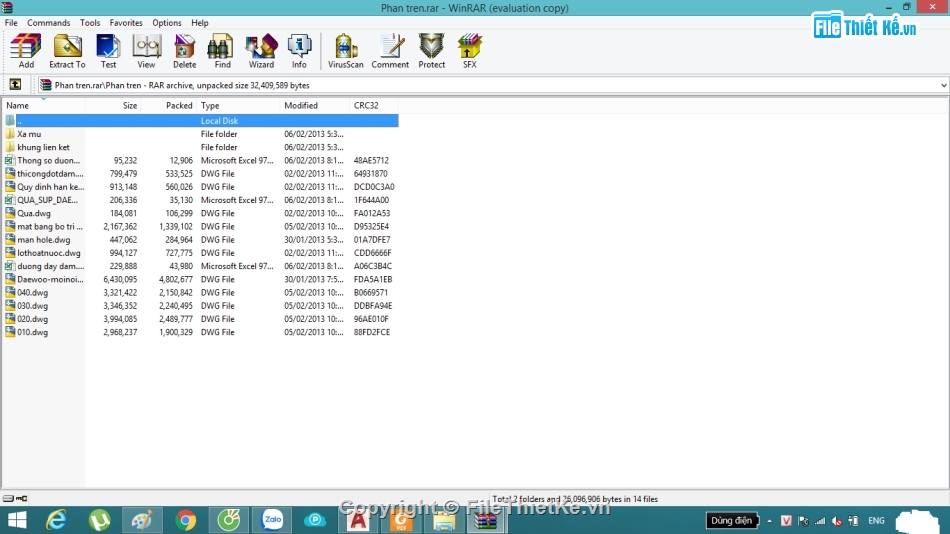
Task: Select thicongdotdam DWG file
Action: click(x=201, y=174)
